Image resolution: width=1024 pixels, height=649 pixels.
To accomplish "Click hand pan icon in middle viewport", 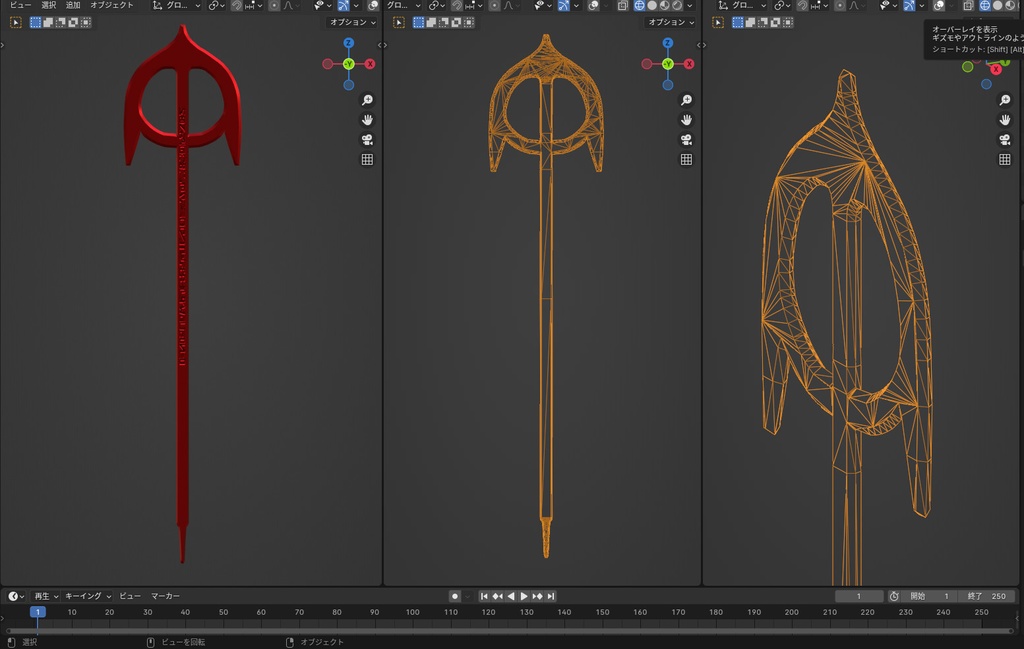I will (x=686, y=119).
